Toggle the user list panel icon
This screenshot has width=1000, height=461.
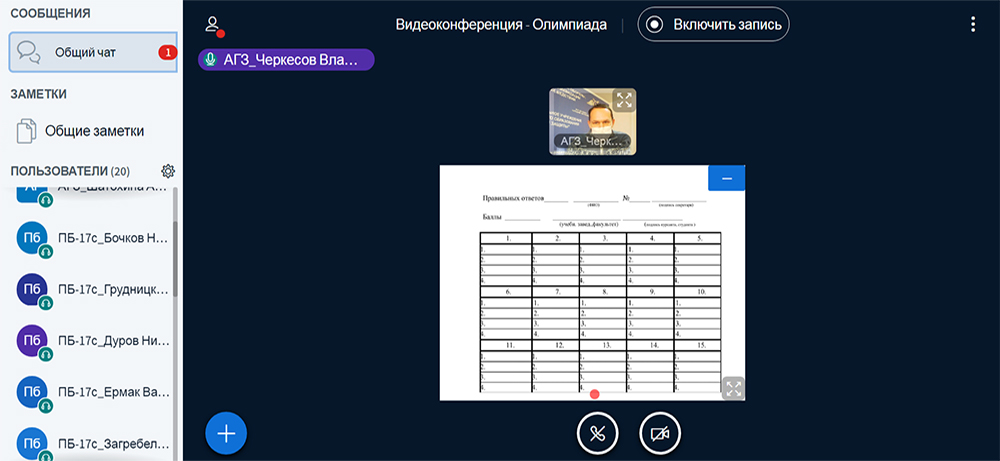pyautogui.click(x=212, y=25)
